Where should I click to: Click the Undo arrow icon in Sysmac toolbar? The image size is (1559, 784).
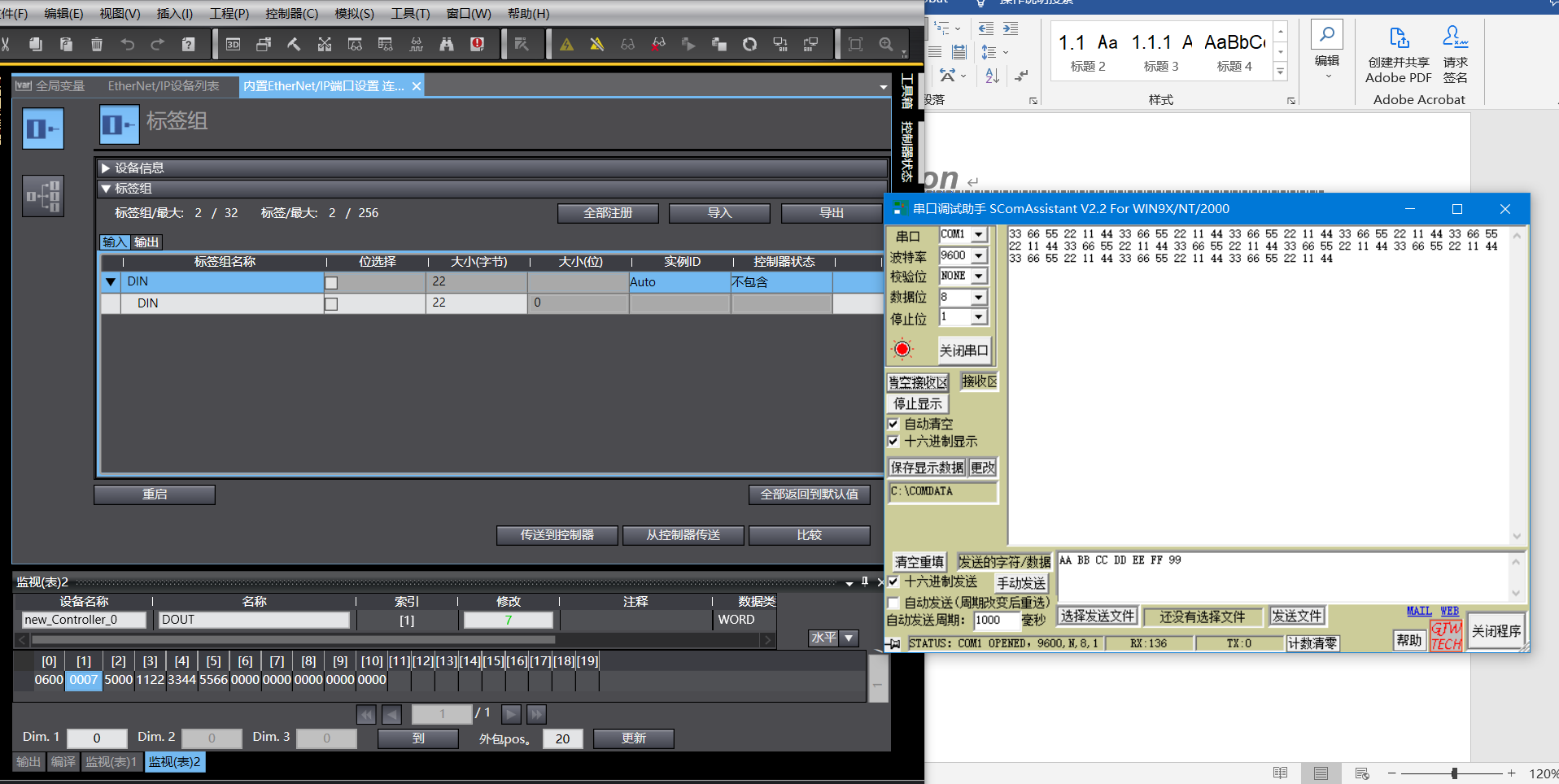(x=127, y=44)
